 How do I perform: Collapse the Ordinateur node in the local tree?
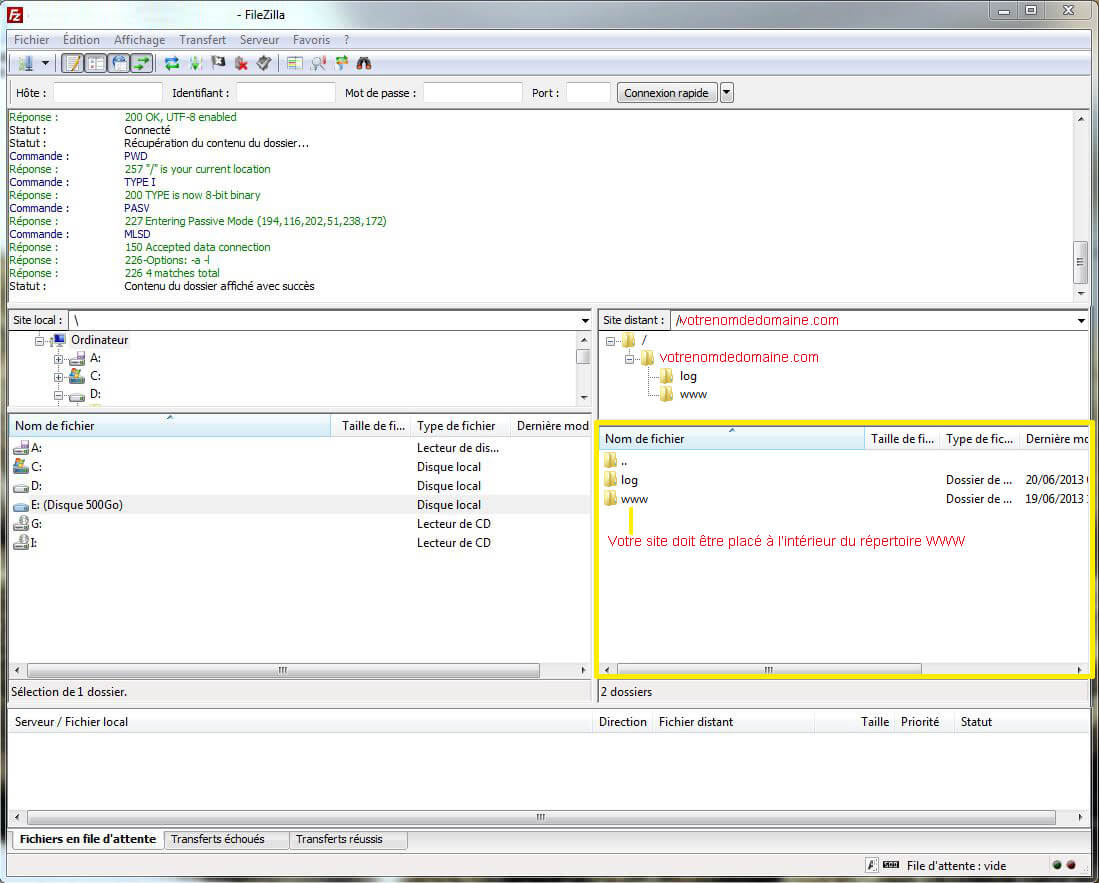(x=39, y=341)
